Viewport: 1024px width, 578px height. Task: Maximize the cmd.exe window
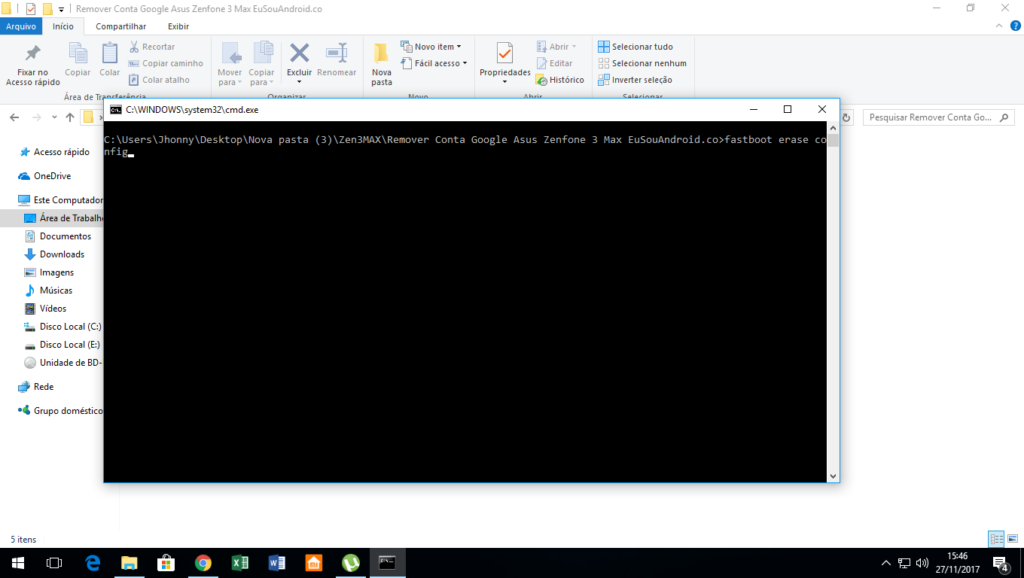788,110
